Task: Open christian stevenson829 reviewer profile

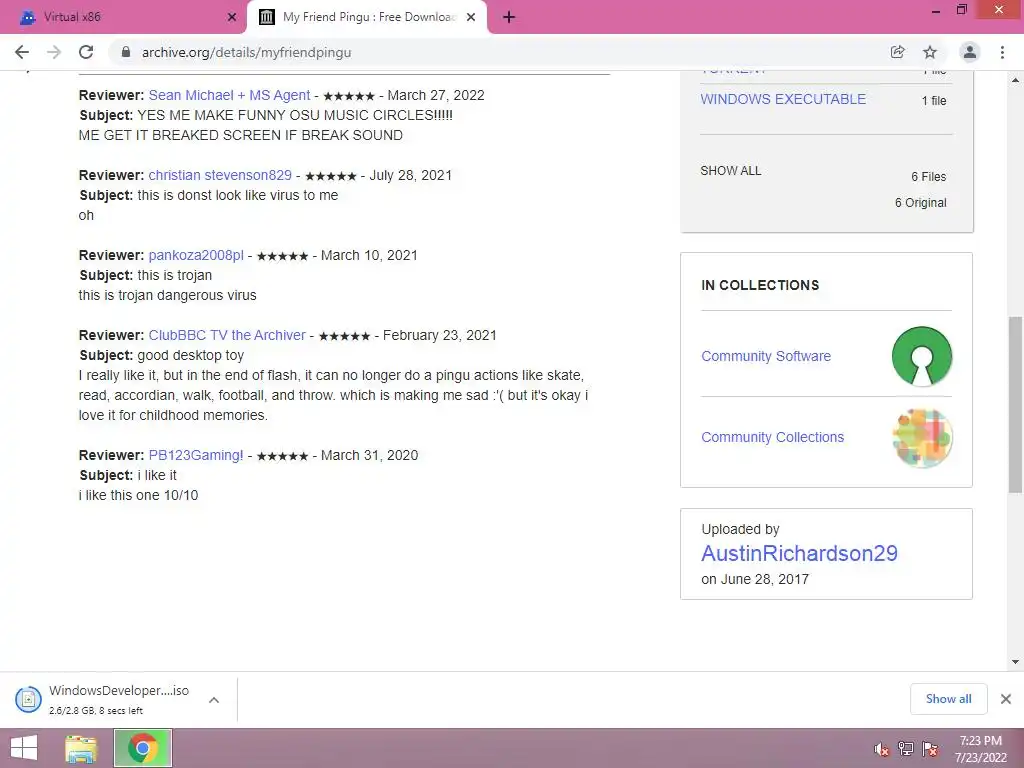Action: (x=220, y=175)
